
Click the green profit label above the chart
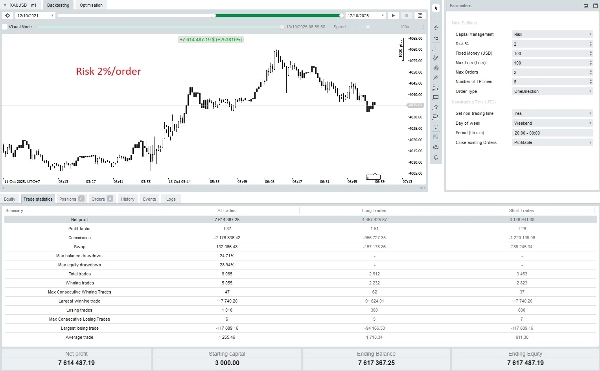(x=211, y=39)
